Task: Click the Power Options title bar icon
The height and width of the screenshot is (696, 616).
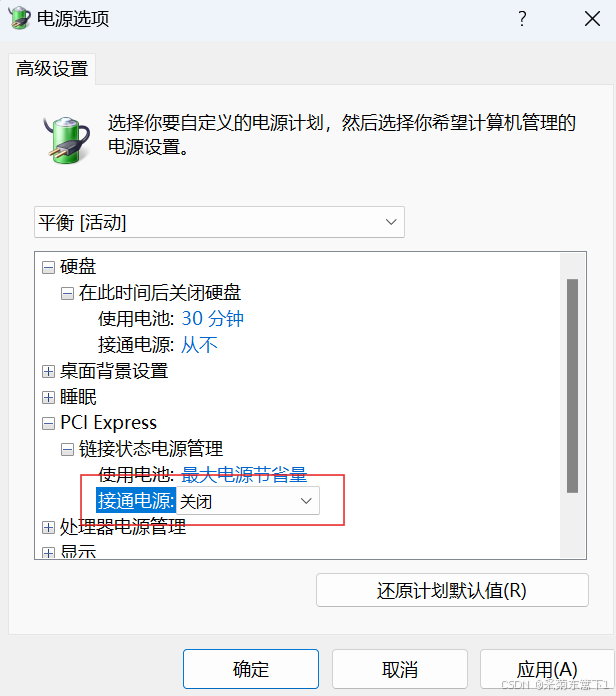Action: (x=19, y=18)
